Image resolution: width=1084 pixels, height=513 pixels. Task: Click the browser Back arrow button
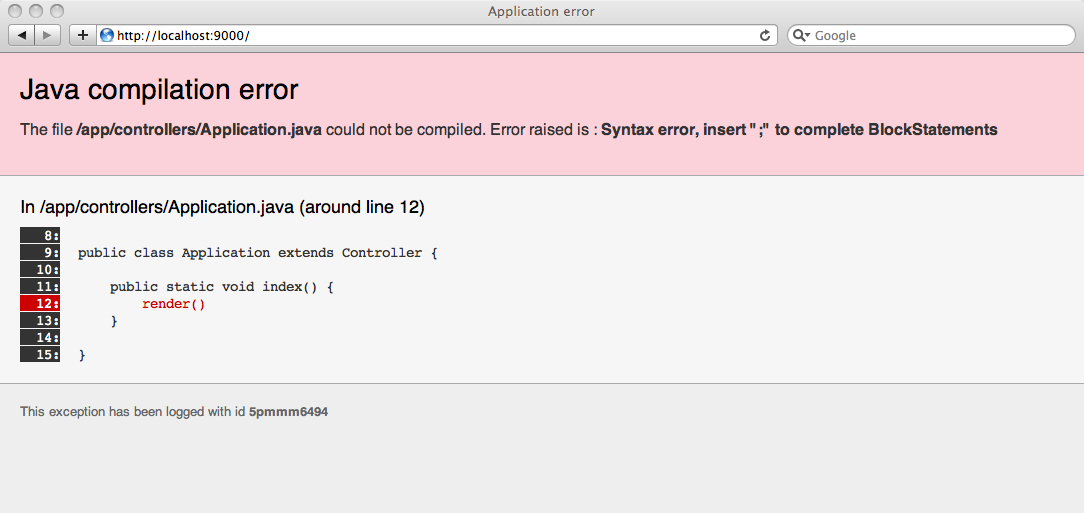click(x=22, y=35)
